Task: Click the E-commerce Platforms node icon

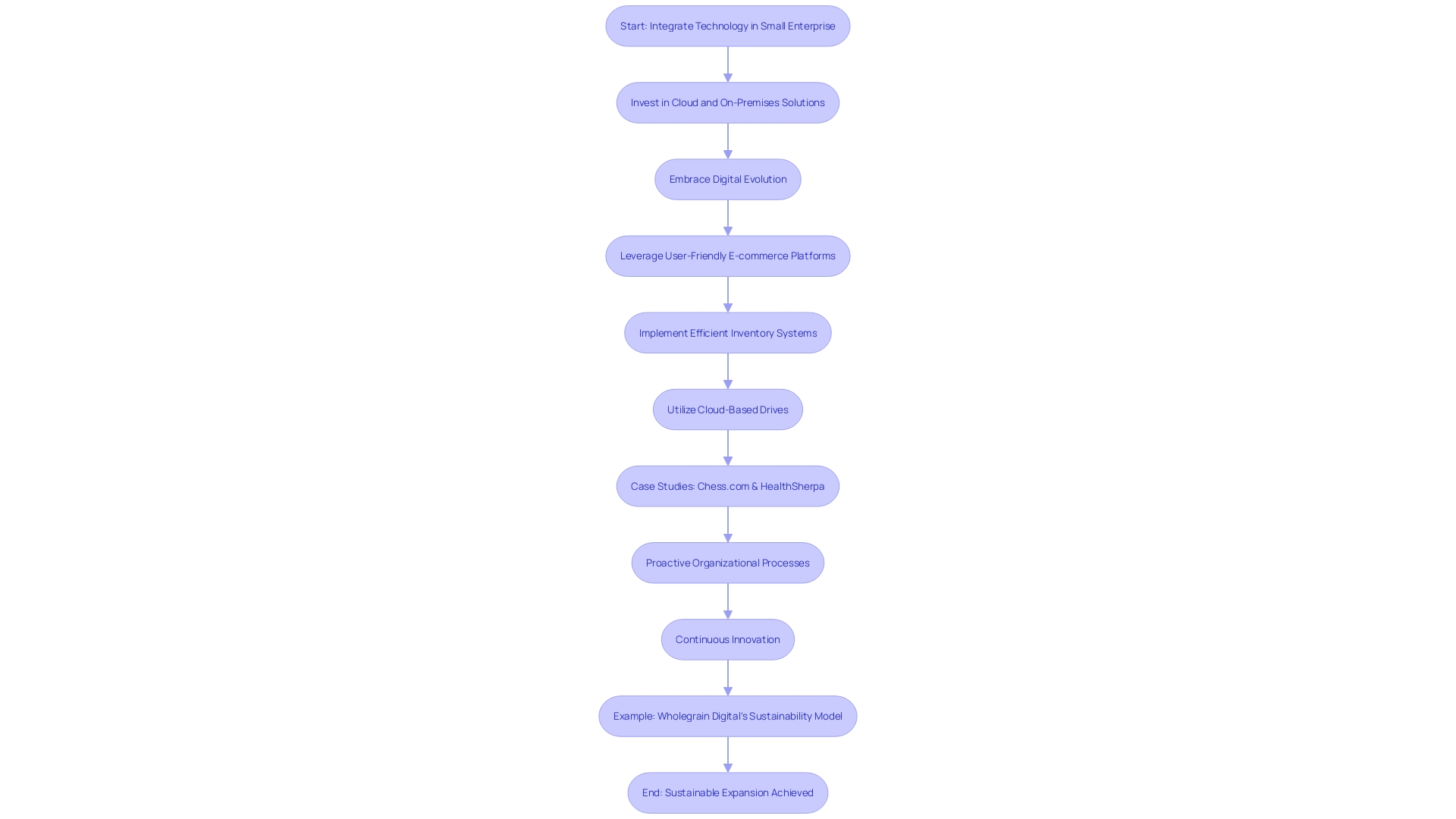Action: click(728, 256)
